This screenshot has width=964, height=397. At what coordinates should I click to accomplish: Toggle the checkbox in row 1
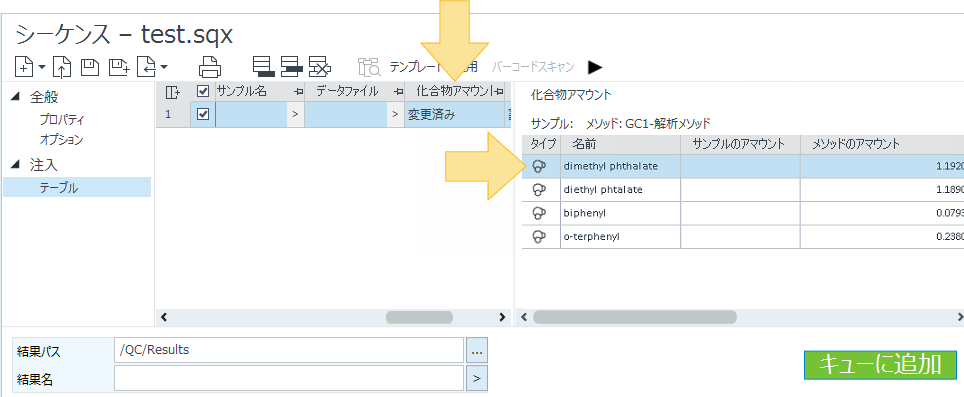tap(202, 114)
